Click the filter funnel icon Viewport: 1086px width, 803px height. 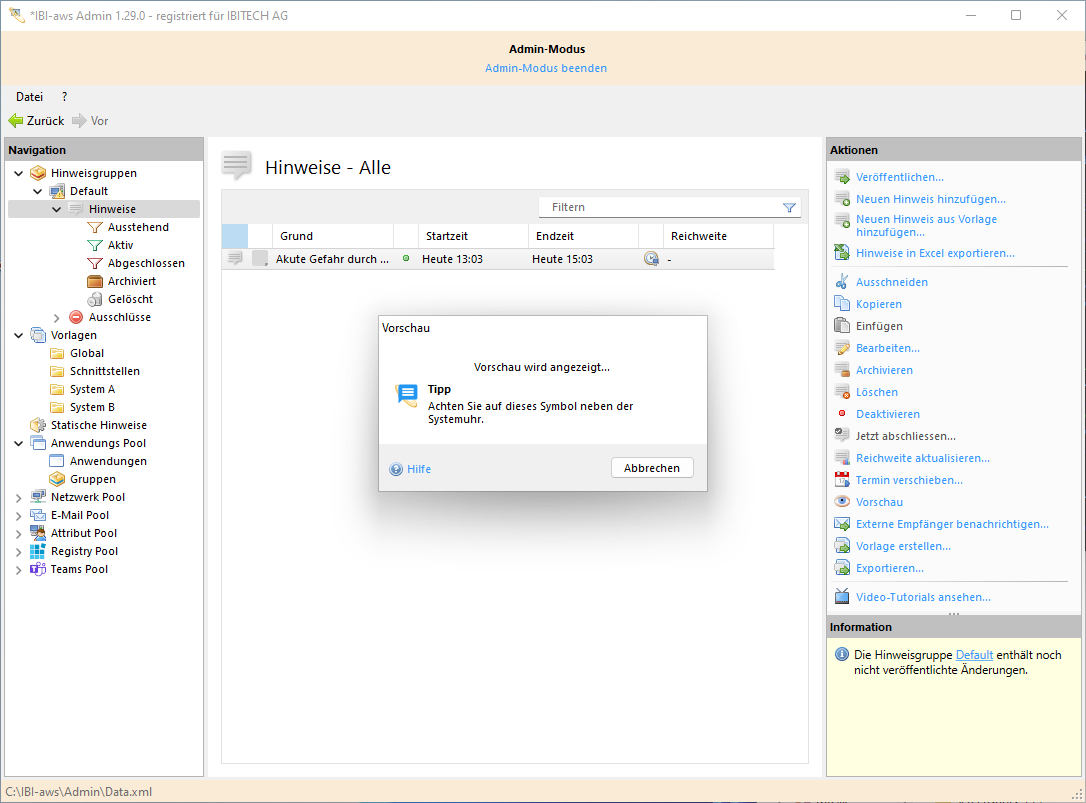click(789, 207)
